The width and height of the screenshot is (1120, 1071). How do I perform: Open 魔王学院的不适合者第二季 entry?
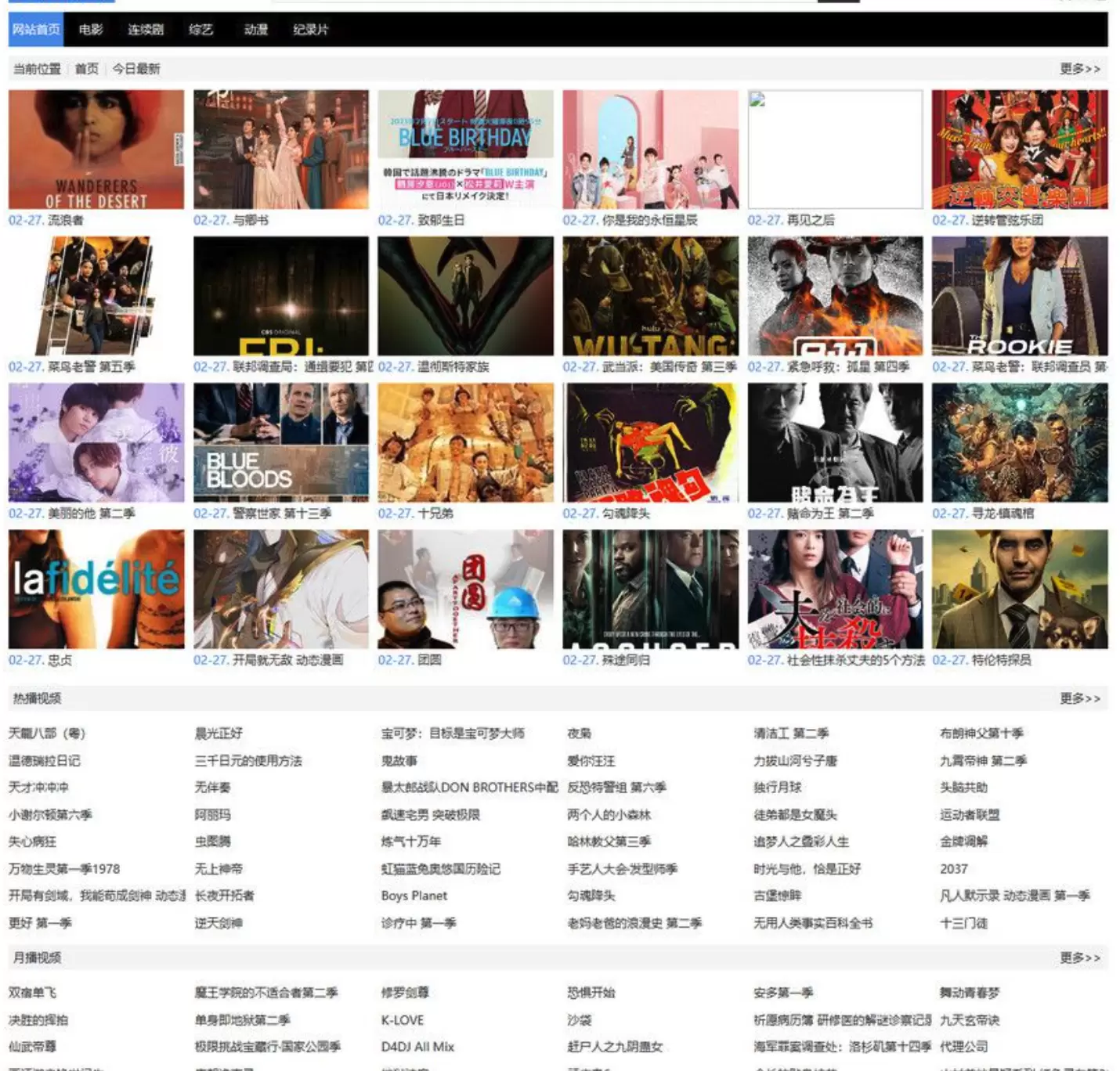(266, 993)
